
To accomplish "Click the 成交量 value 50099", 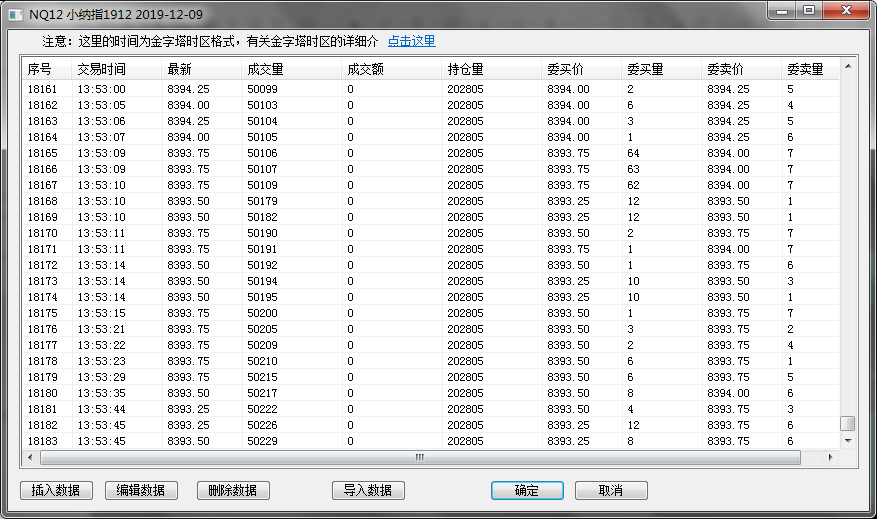I will click(x=262, y=89).
